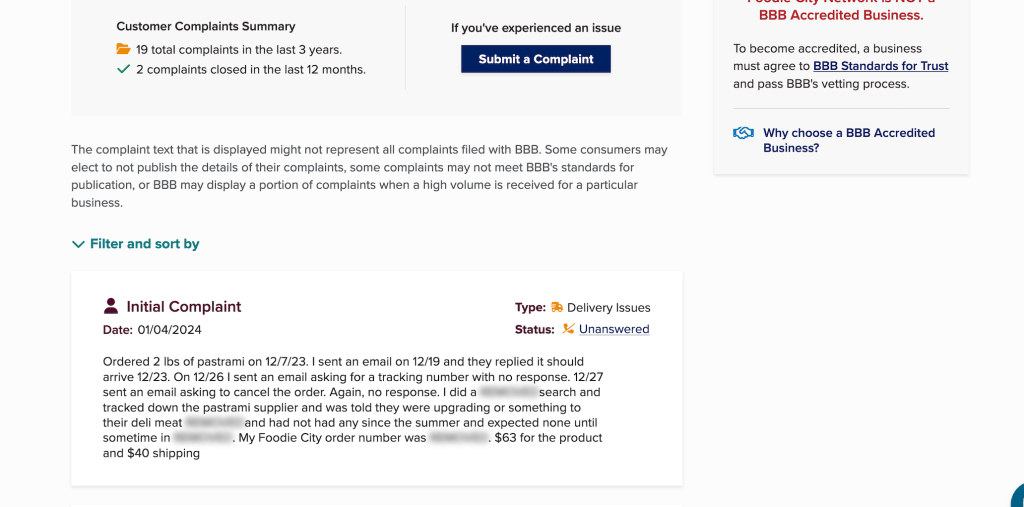Click the complaint date 01/04/2024
Screen dimensions: 1024x507
tap(169, 330)
